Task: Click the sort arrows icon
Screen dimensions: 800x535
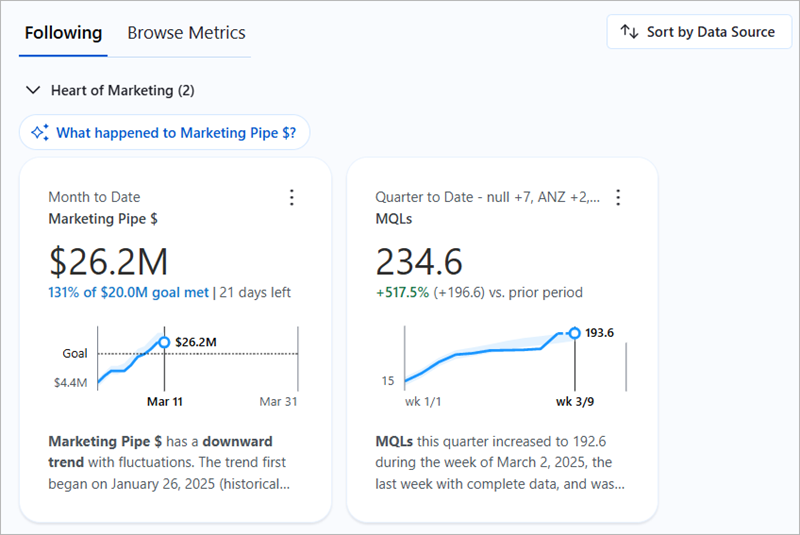Action: coord(629,32)
